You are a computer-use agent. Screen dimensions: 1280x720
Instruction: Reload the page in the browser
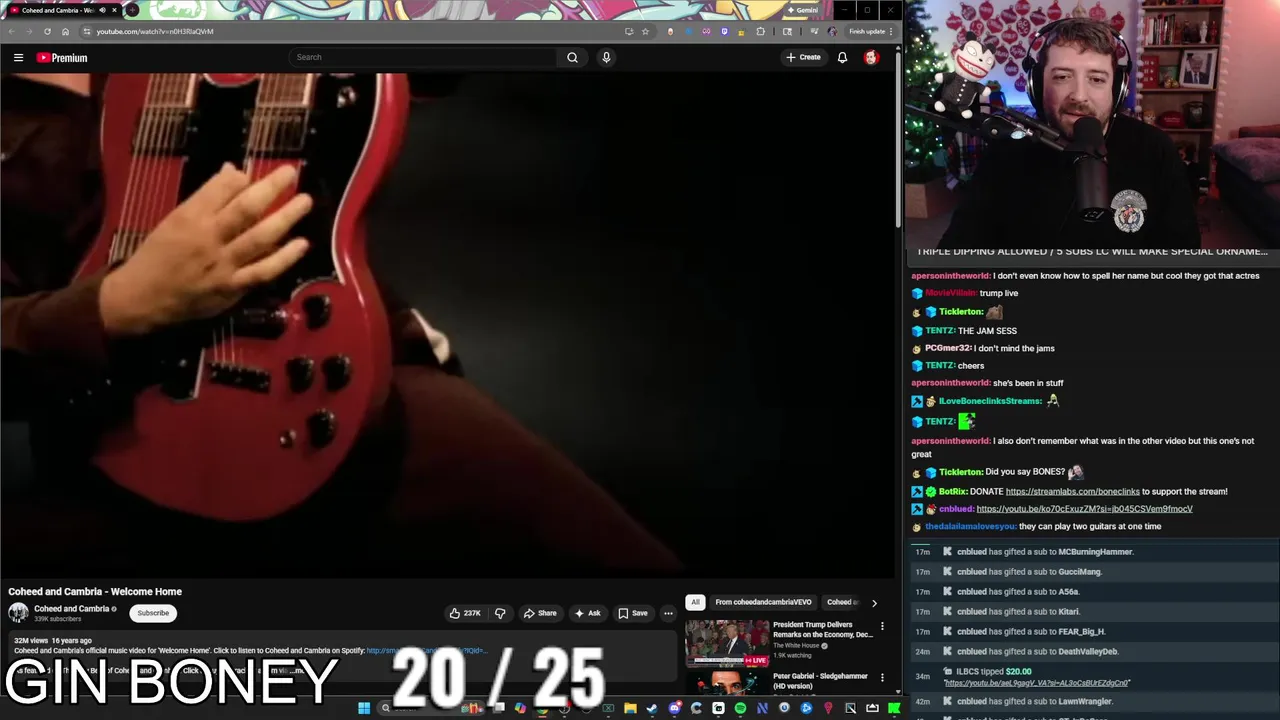(47, 31)
